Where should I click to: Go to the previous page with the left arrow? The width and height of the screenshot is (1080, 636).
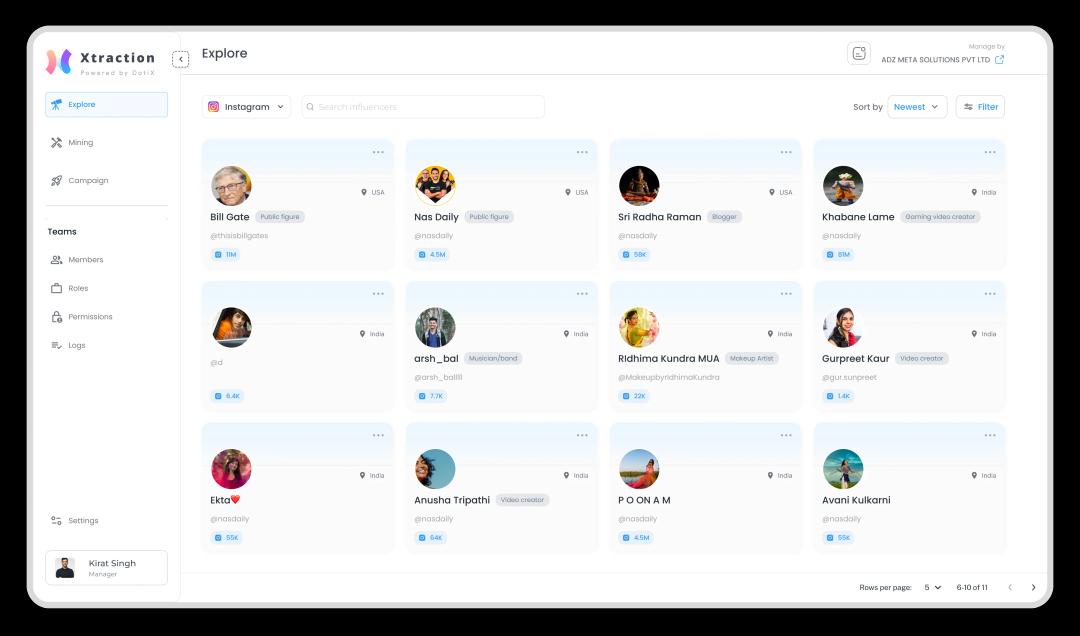pyautogui.click(x=1010, y=588)
